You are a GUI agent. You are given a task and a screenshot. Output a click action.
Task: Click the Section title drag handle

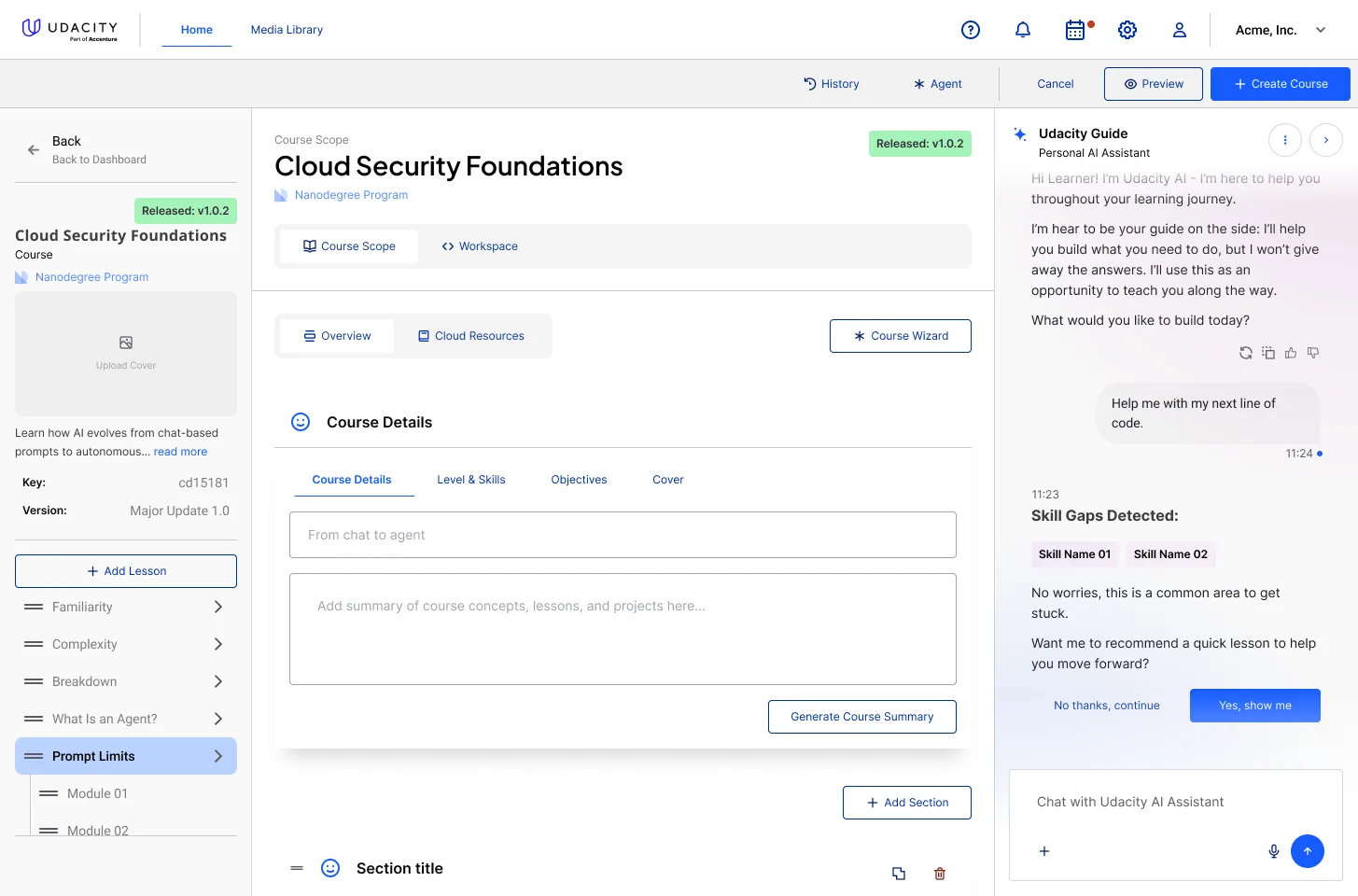coord(297,868)
